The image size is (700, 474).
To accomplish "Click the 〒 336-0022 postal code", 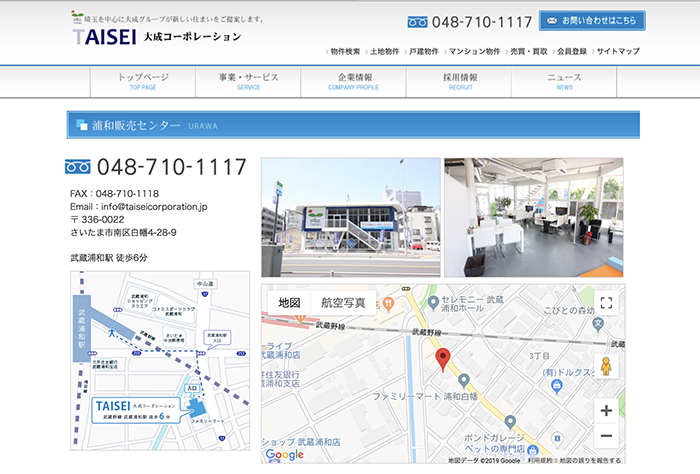I will pyautogui.click(x=97, y=220).
